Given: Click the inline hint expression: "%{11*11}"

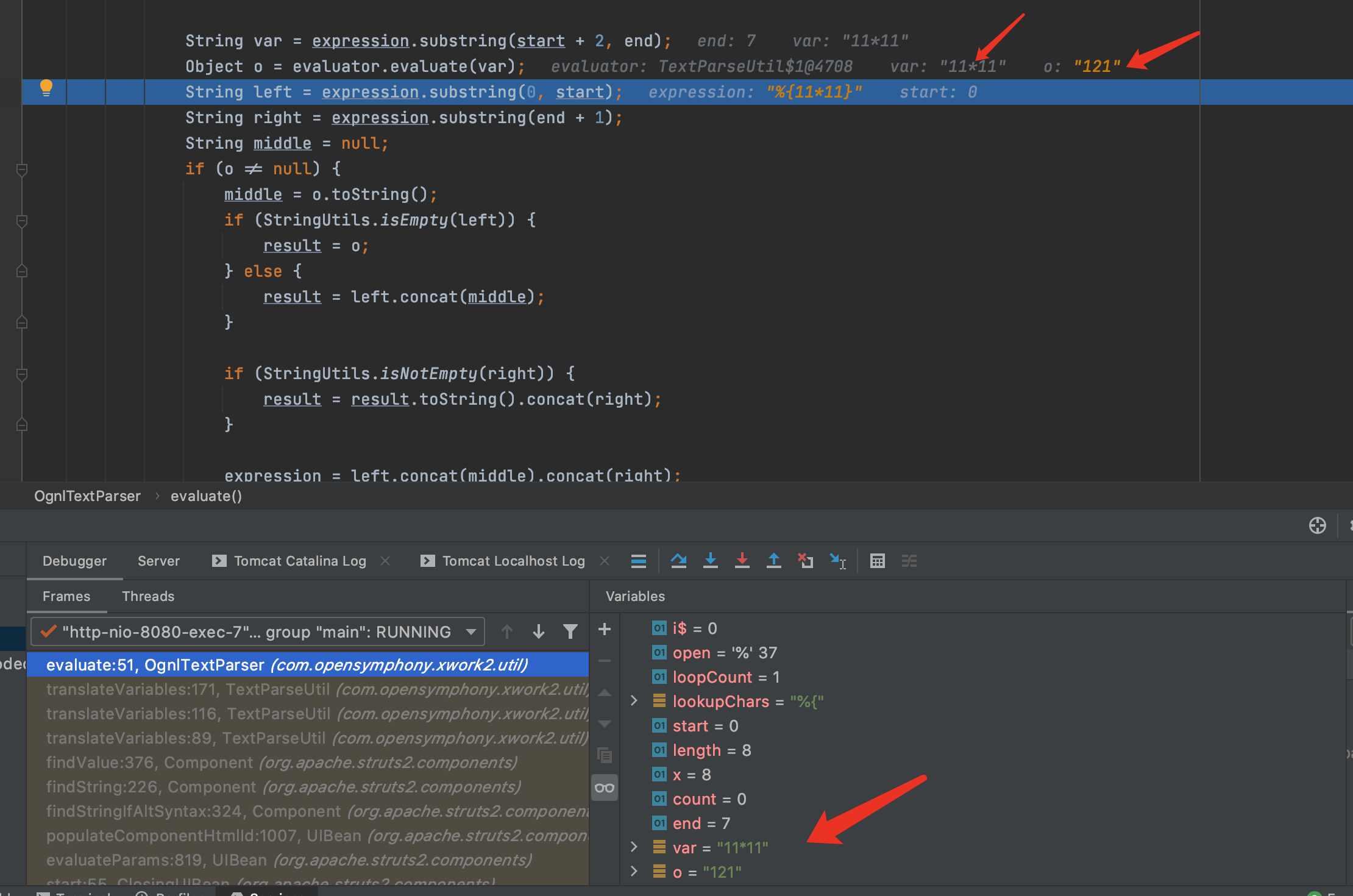Looking at the screenshot, I should tap(755, 92).
